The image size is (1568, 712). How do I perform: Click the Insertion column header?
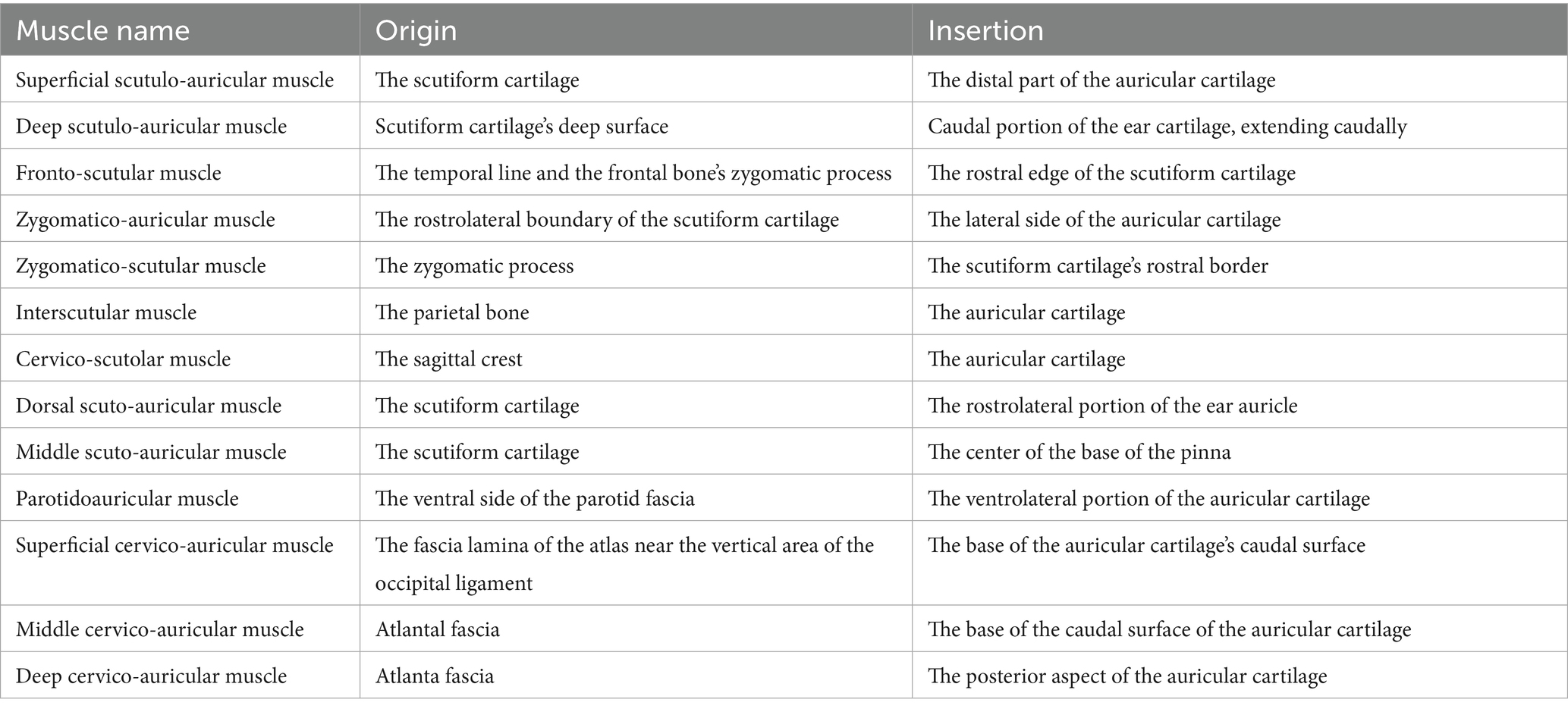(x=985, y=31)
